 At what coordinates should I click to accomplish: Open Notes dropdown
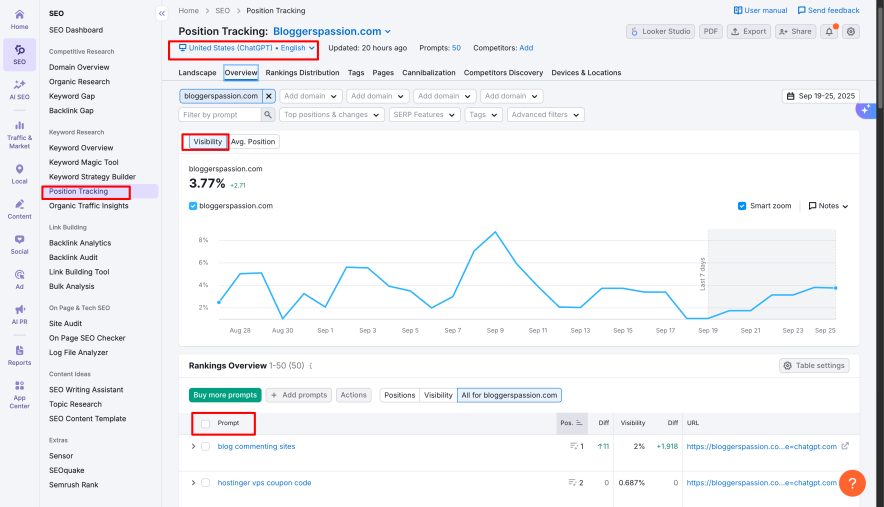(828, 206)
